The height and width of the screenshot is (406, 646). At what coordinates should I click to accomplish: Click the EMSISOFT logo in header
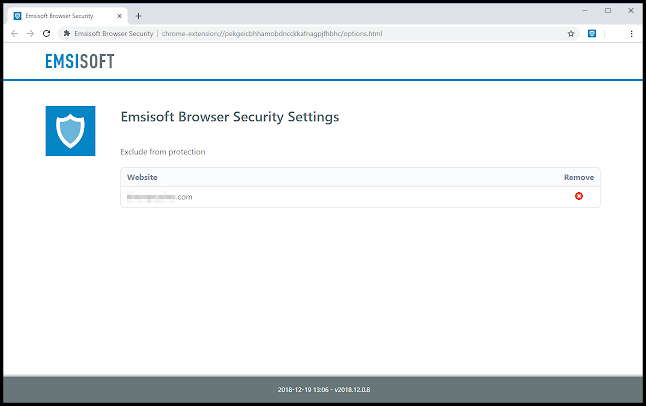[x=79, y=61]
